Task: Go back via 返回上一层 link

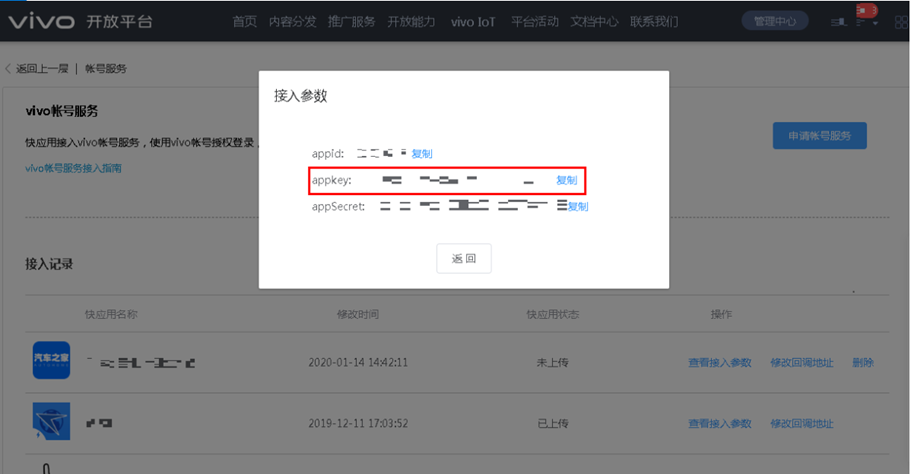Action: click(38, 69)
